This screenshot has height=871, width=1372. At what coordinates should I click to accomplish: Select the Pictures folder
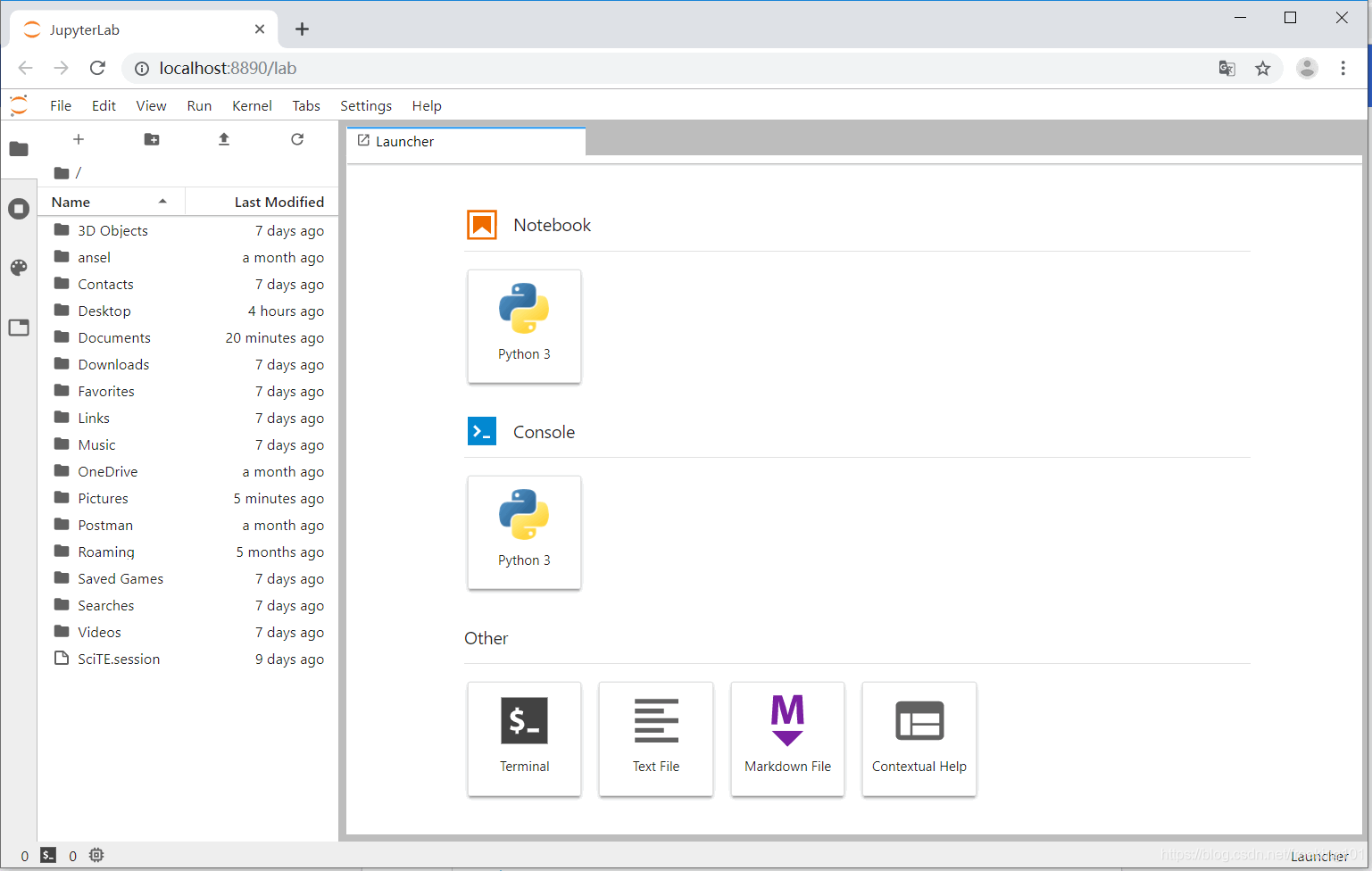pos(188,498)
